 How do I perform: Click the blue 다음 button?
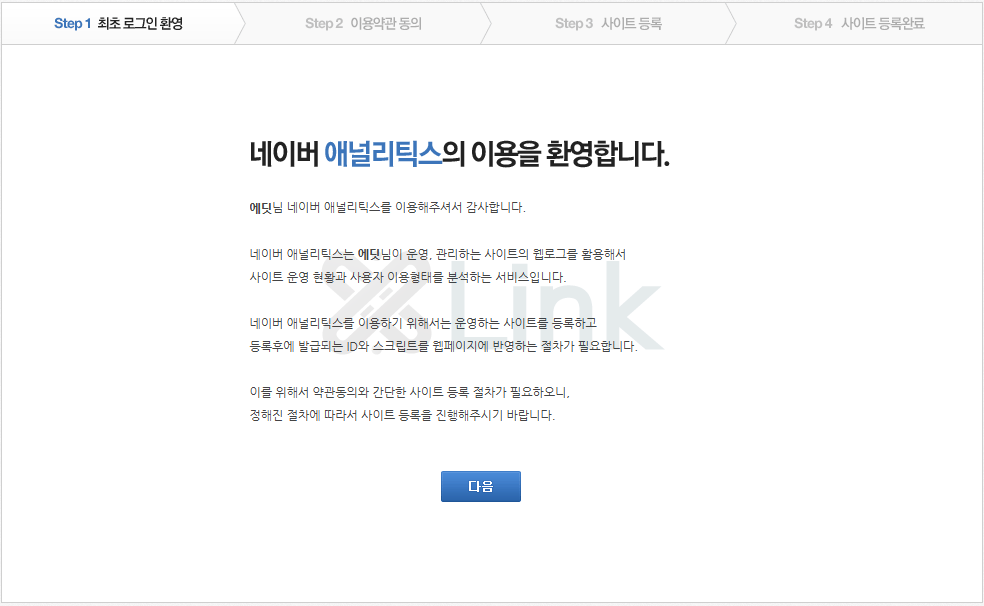(481, 486)
